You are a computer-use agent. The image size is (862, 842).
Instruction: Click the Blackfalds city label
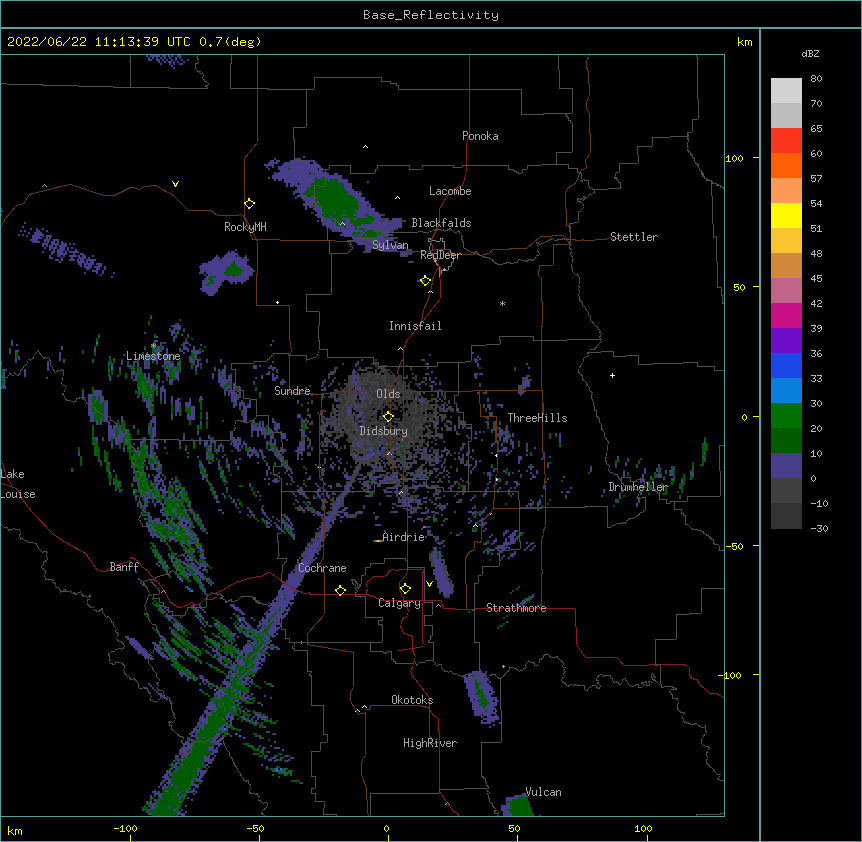pyautogui.click(x=441, y=223)
